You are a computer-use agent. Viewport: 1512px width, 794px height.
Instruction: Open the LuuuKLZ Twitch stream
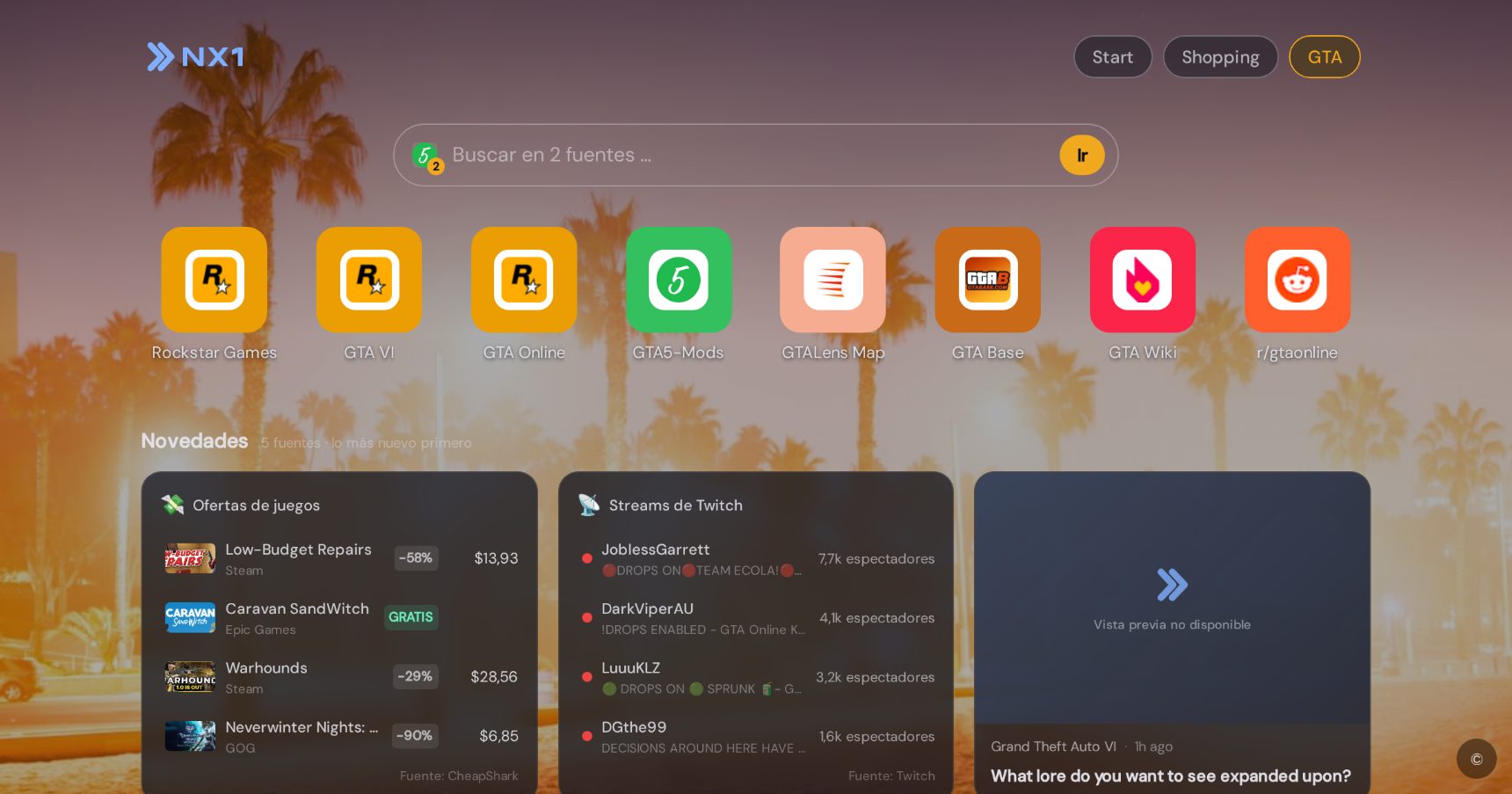click(x=756, y=677)
